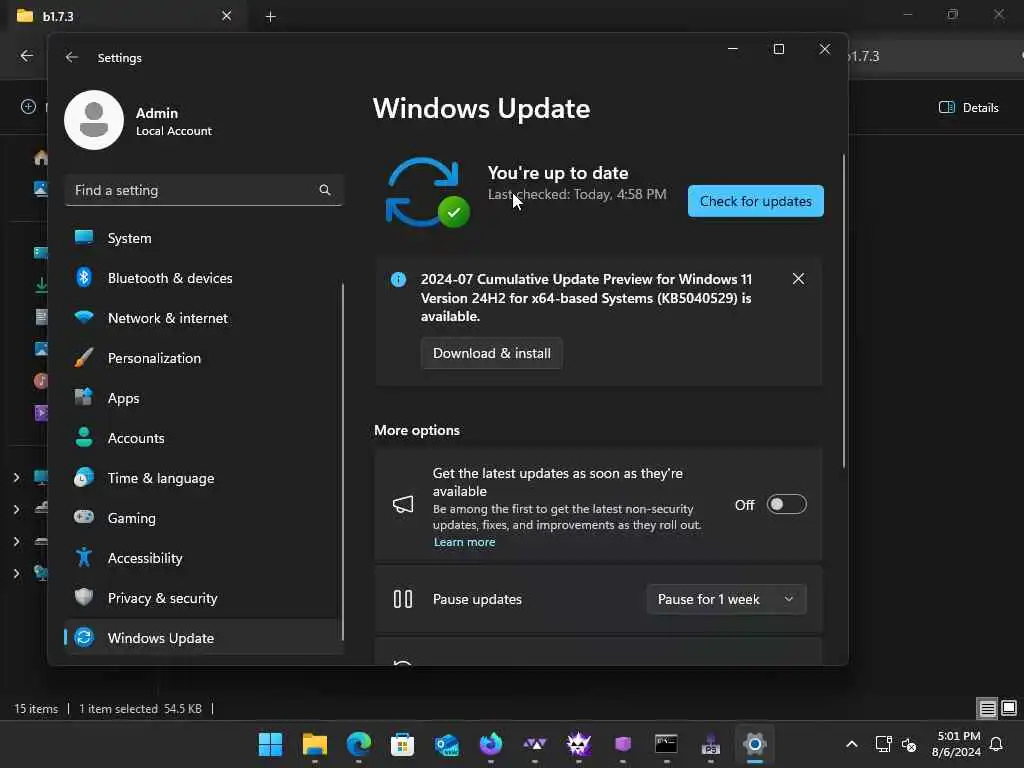Screen dimensions: 1024x768
Task: Toggle get latest updates switch
Action: 786,505
